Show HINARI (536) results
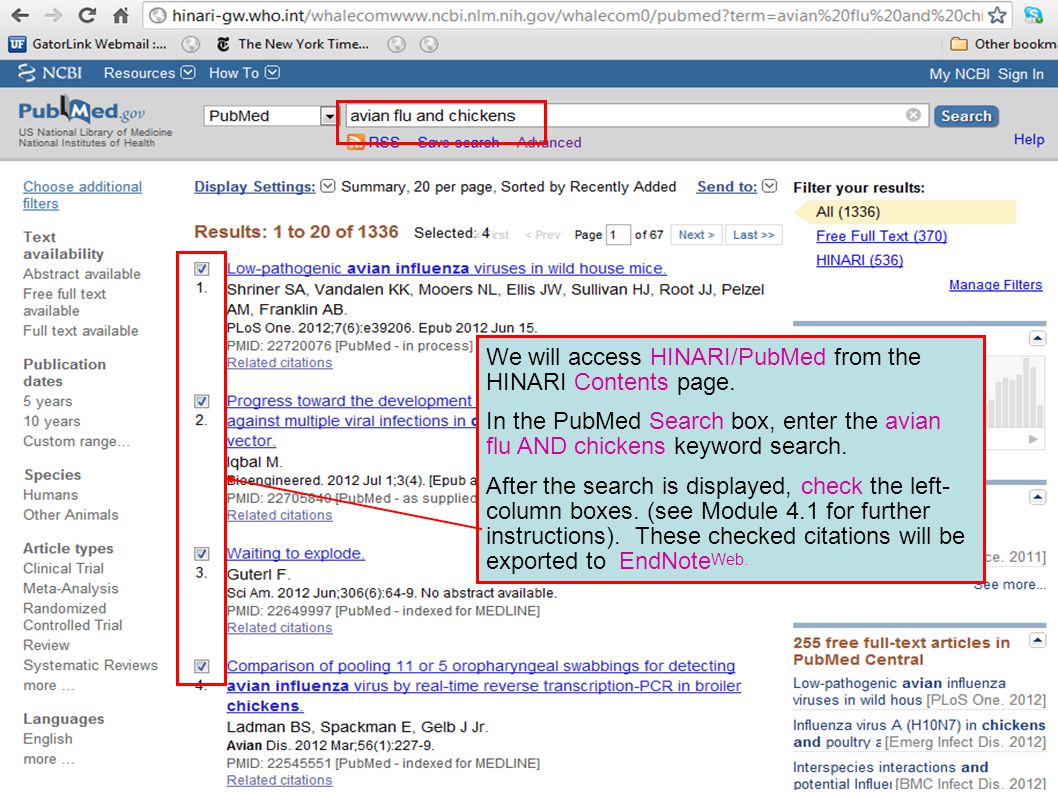1058x793 pixels. point(859,260)
